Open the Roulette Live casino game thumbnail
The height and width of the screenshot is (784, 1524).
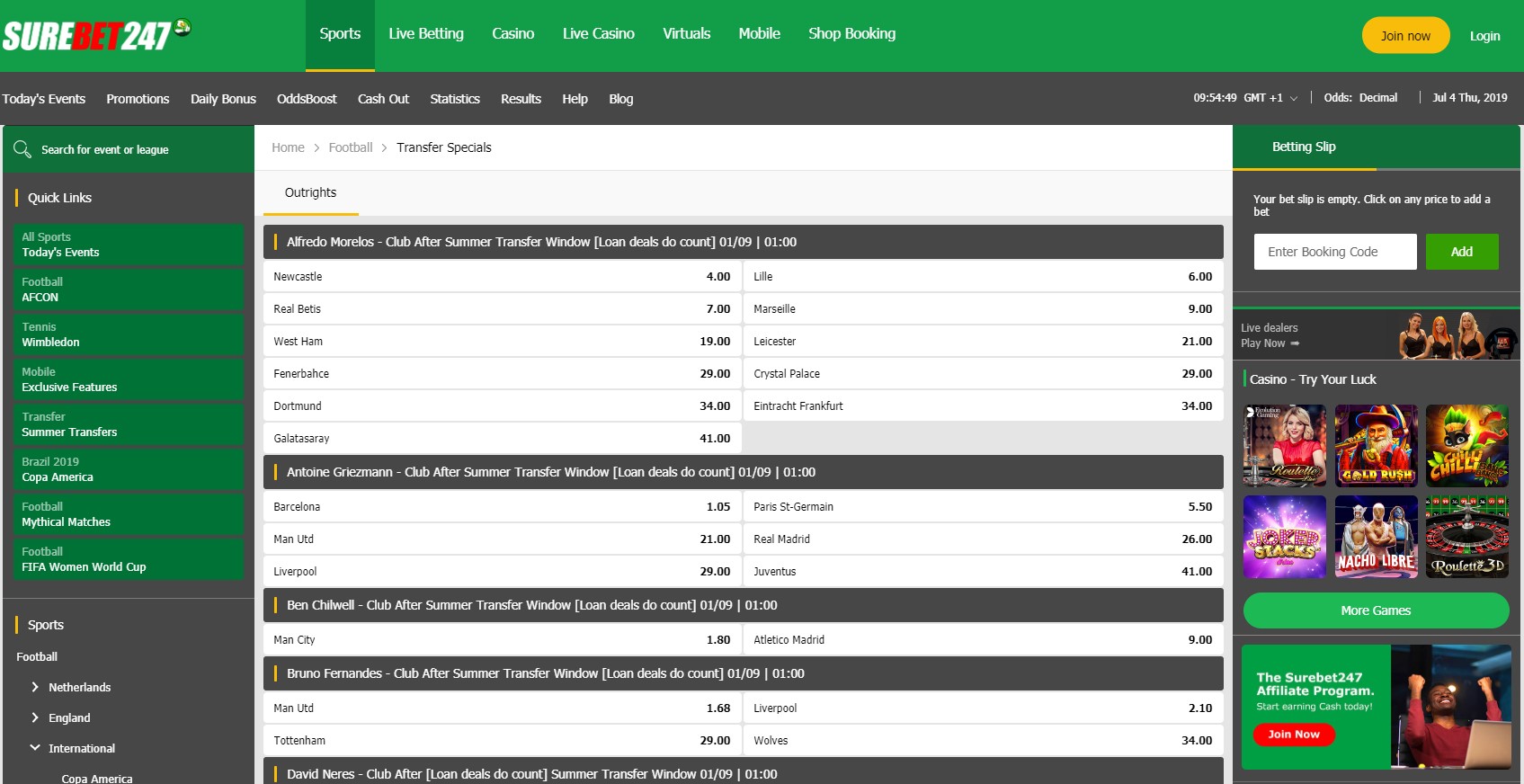point(1285,446)
